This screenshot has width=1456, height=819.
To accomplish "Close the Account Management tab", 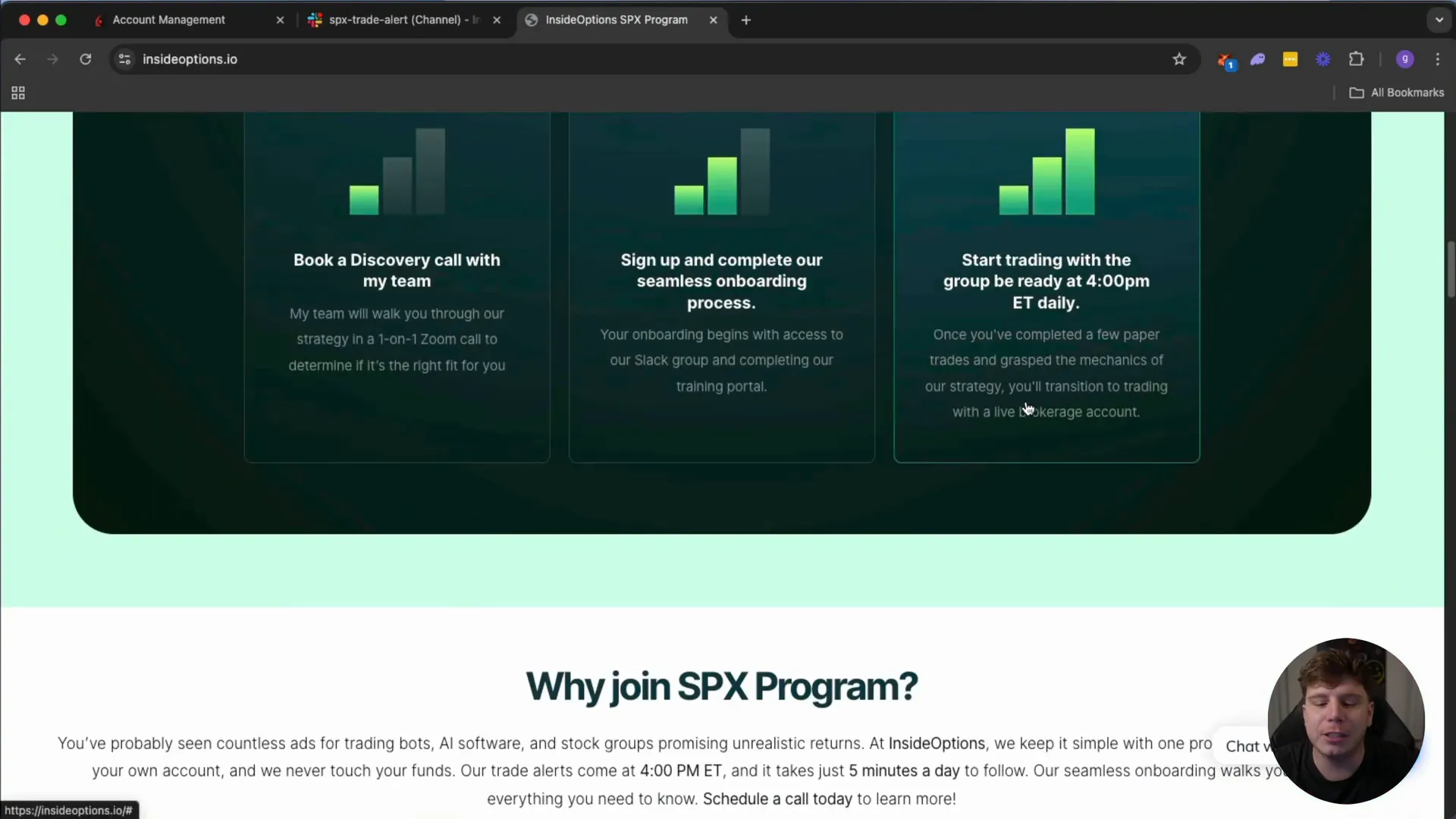I will click(x=281, y=20).
